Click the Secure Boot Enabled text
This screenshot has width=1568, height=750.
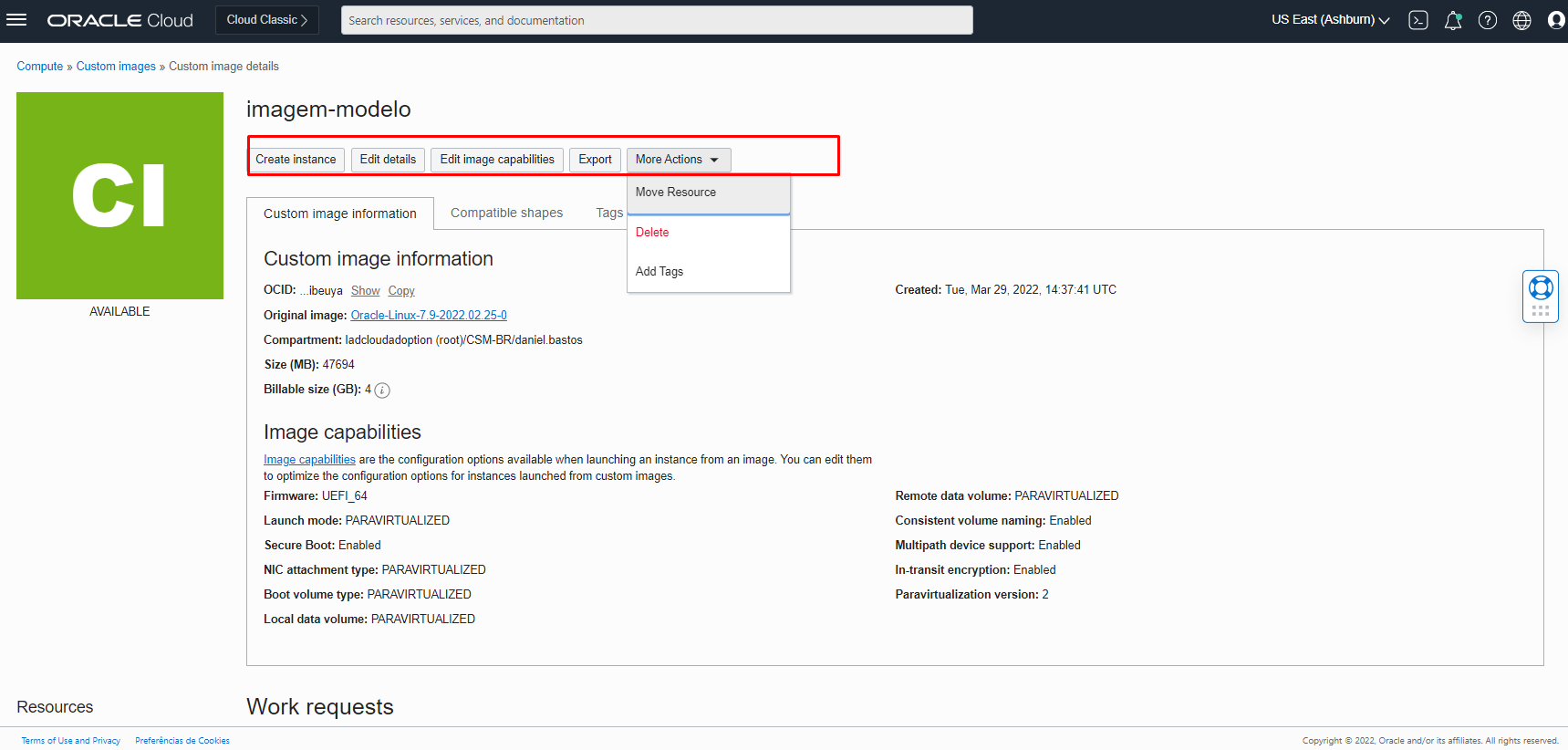tap(322, 546)
